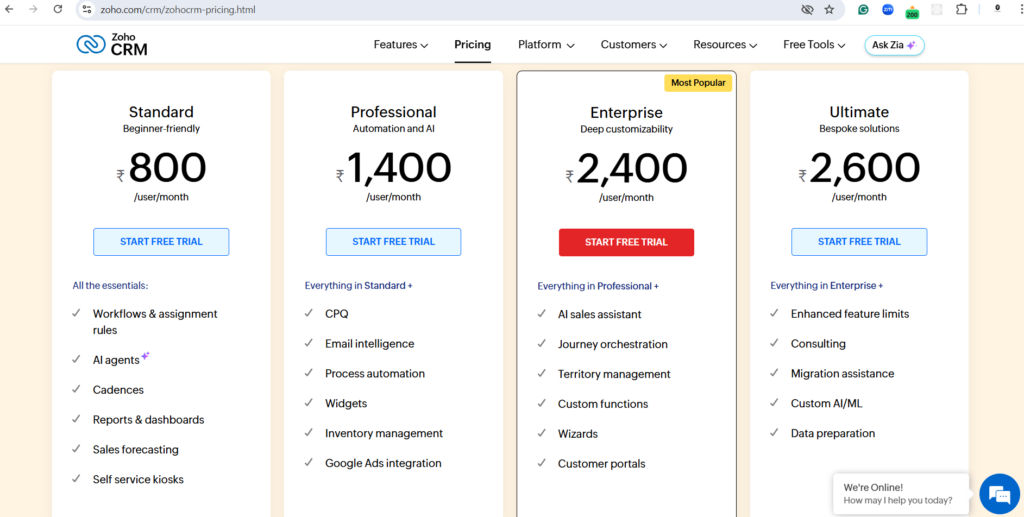Click the site information icon in address bar
This screenshot has height=517, width=1024.
87,9
